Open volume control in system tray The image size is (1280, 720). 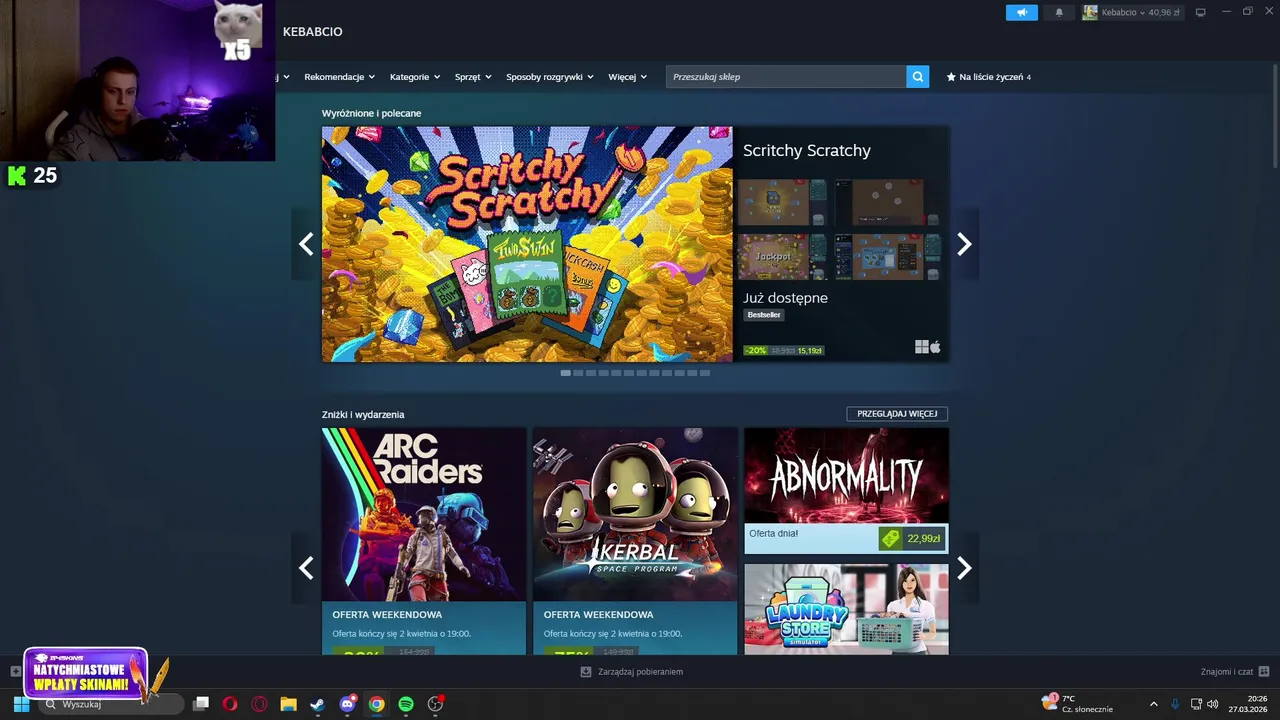tap(1213, 704)
